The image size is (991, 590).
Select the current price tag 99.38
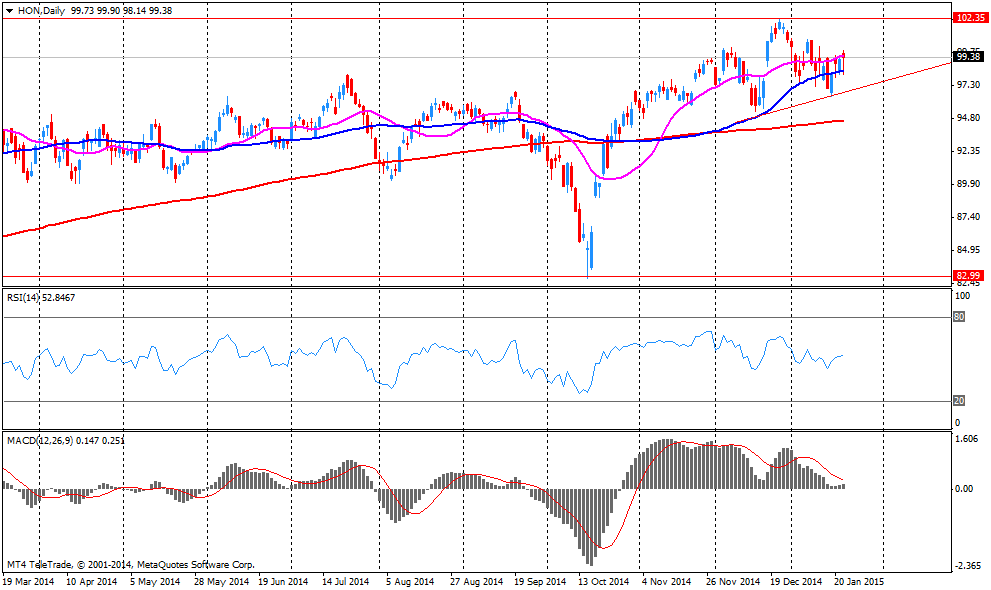[969, 57]
